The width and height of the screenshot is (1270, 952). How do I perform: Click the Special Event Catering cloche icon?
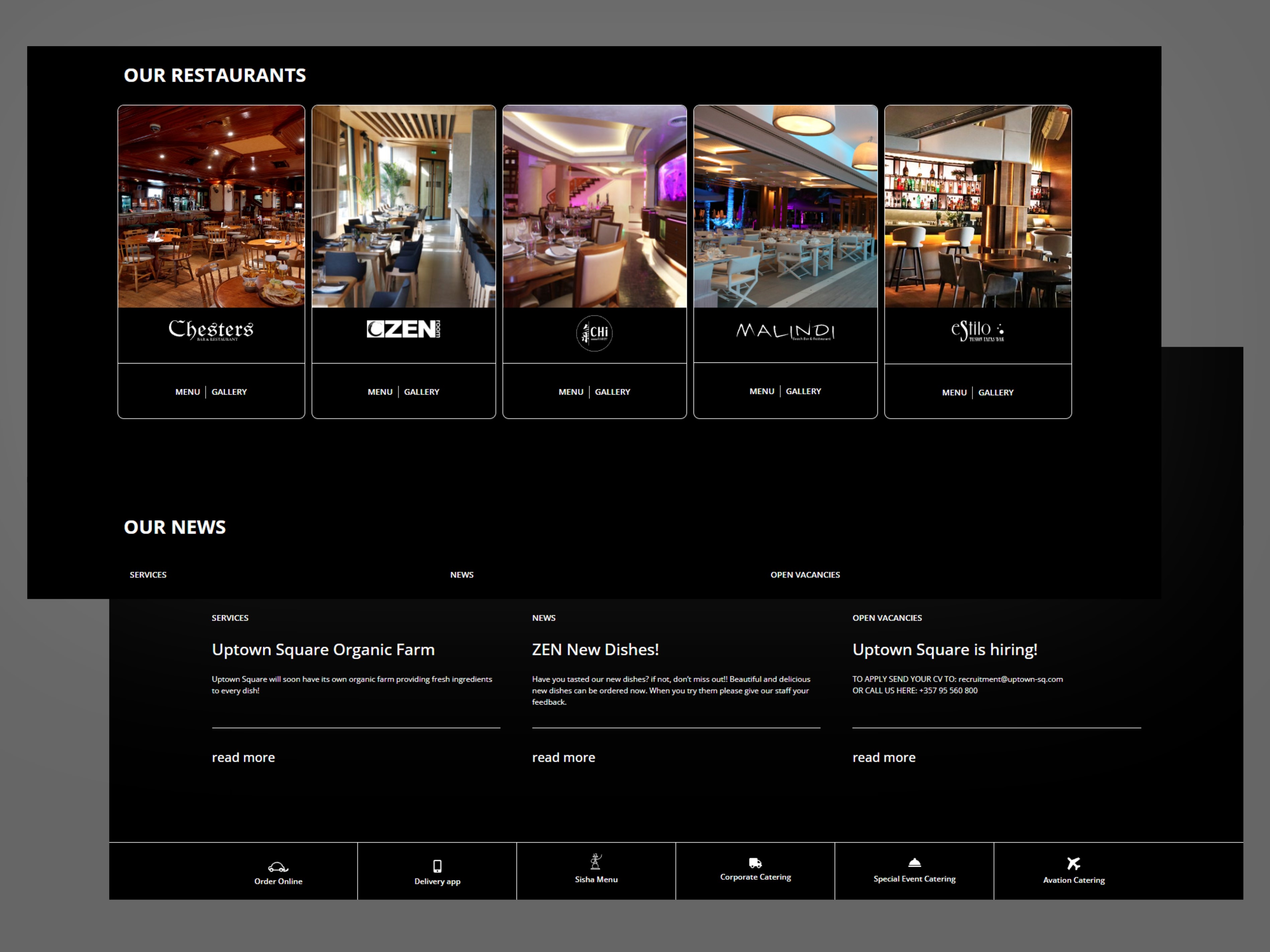[x=914, y=862]
